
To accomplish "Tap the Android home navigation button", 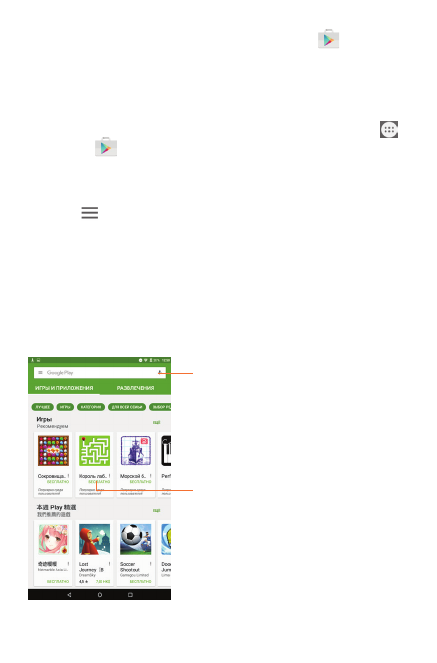I will tap(100, 595).
